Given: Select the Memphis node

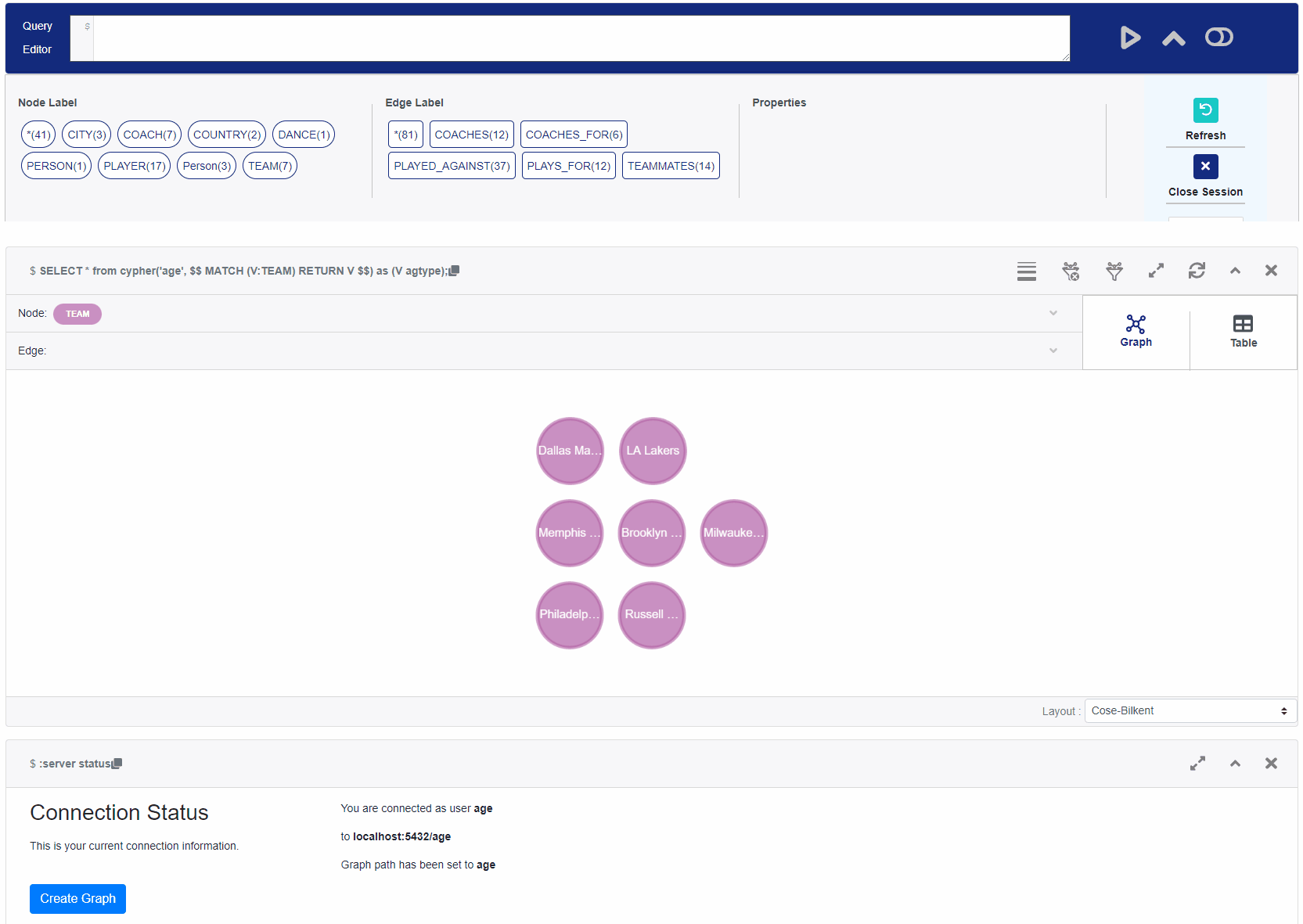Looking at the screenshot, I should [x=570, y=533].
